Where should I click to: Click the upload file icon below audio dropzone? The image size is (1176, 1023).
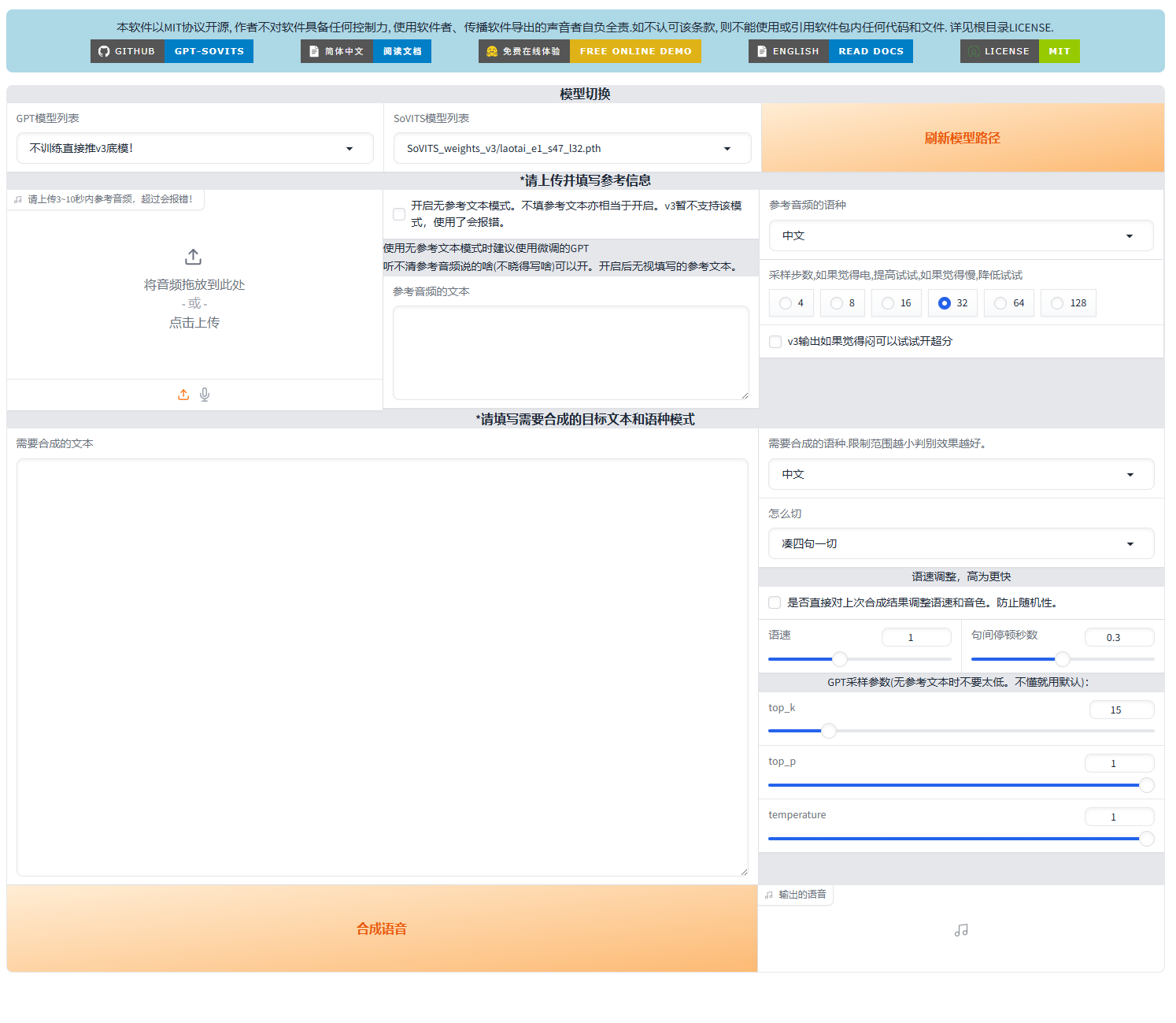point(183,395)
